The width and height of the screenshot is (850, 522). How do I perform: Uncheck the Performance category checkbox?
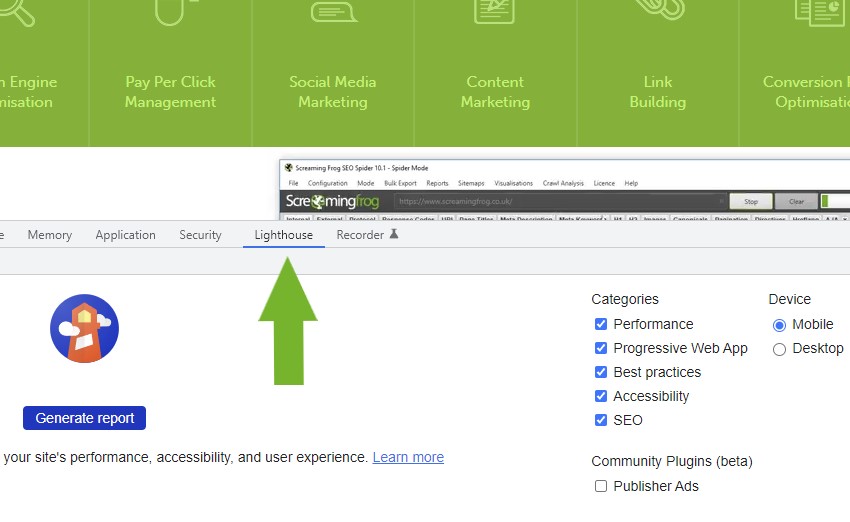pos(601,324)
